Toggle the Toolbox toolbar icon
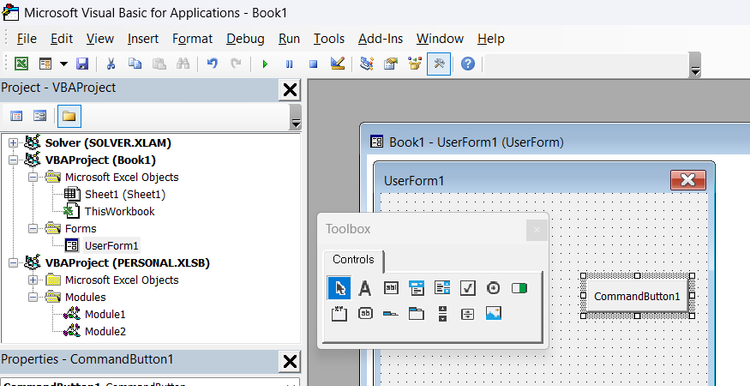Image resolution: width=750 pixels, height=386 pixels. (439, 64)
